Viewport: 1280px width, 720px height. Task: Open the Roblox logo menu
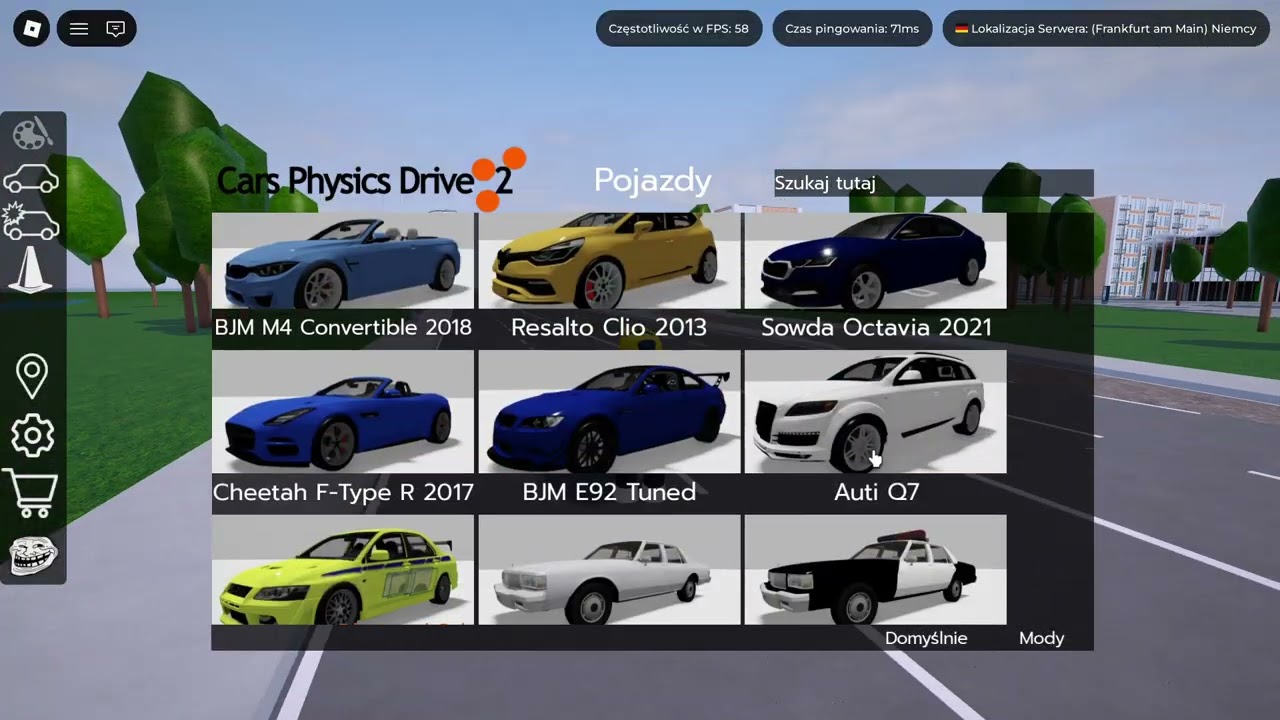click(31, 29)
